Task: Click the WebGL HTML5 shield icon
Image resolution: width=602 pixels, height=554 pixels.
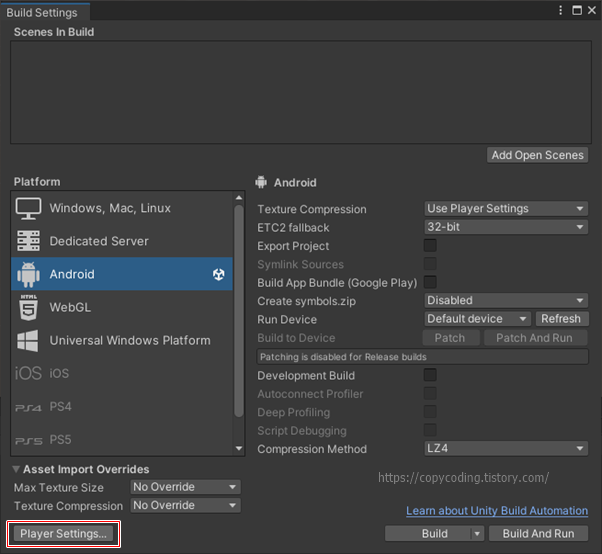Action: click(29, 307)
